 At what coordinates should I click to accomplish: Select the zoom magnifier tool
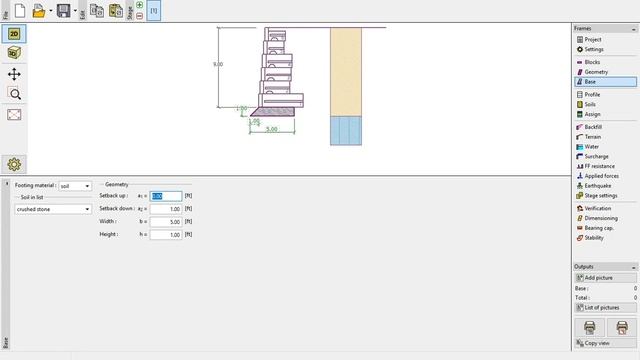(15, 94)
